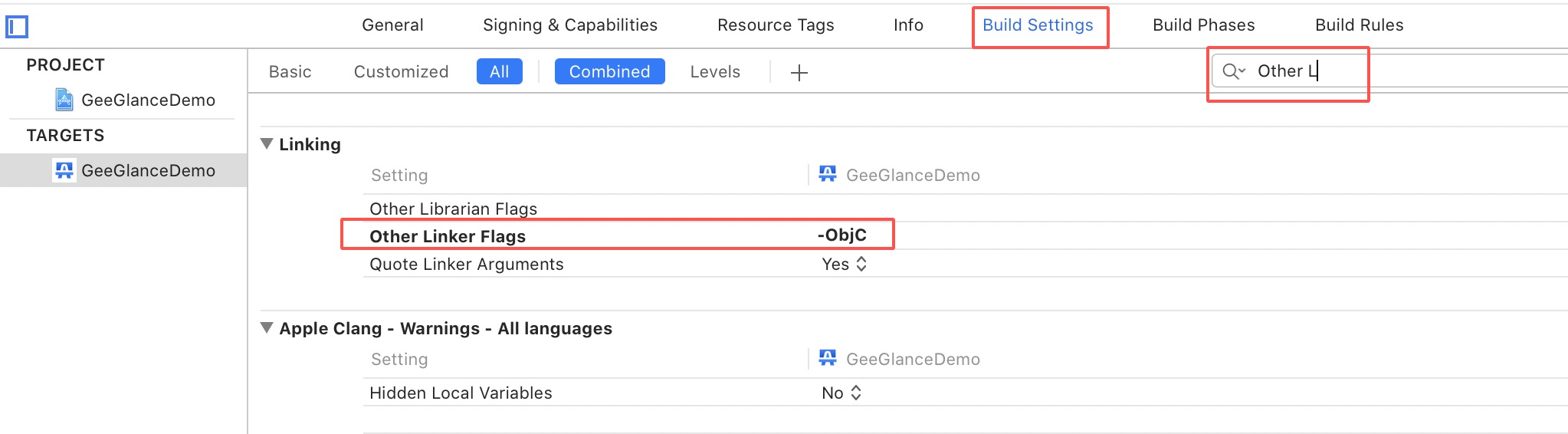The width and height of the screenshot is (1568, 434).
Task: Open the Signing & Capabilities tab
Action: coord(570,25)
